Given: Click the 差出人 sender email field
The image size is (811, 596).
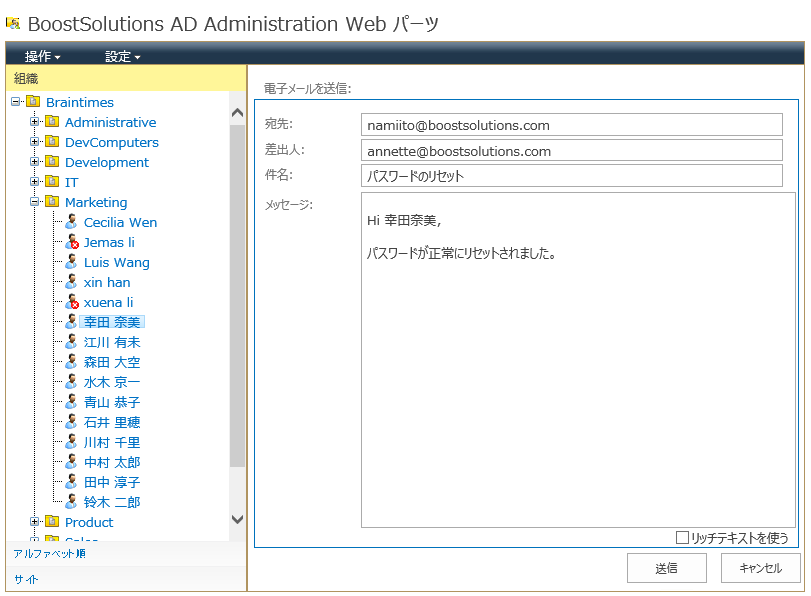Looking at the screenshot, I should point(572,151).
